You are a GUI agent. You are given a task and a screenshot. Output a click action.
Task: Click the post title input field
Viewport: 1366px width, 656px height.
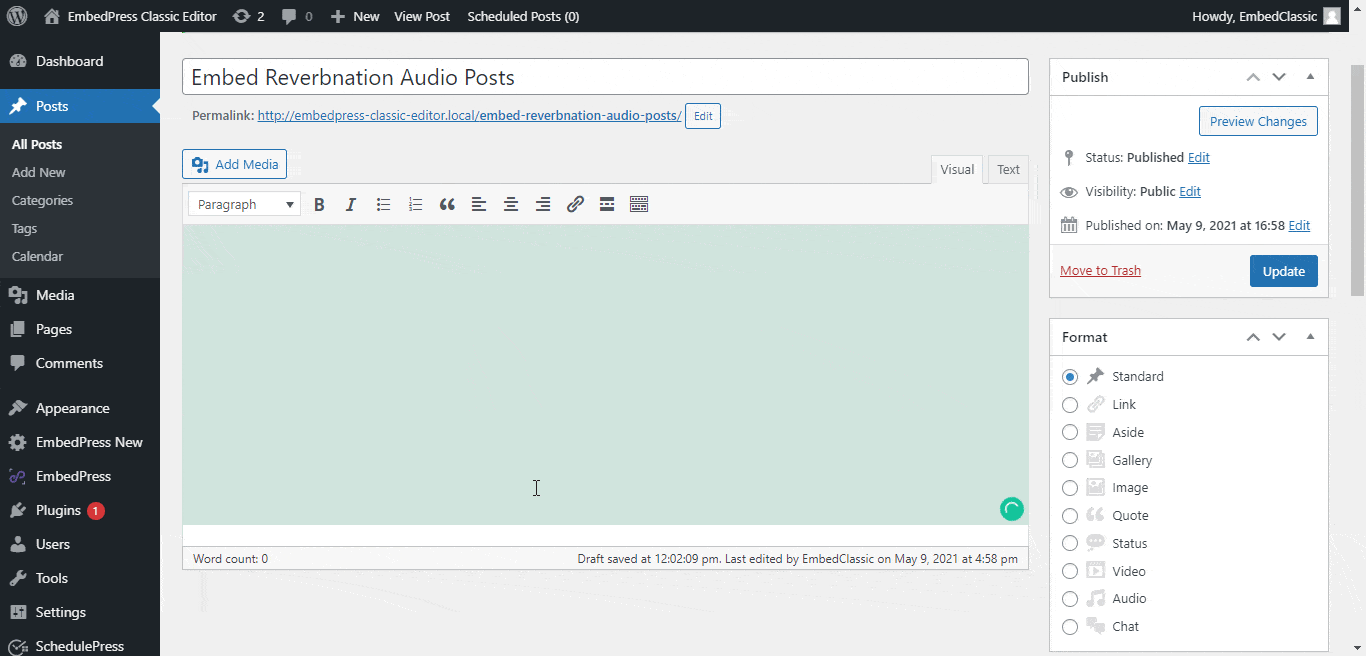605,77
